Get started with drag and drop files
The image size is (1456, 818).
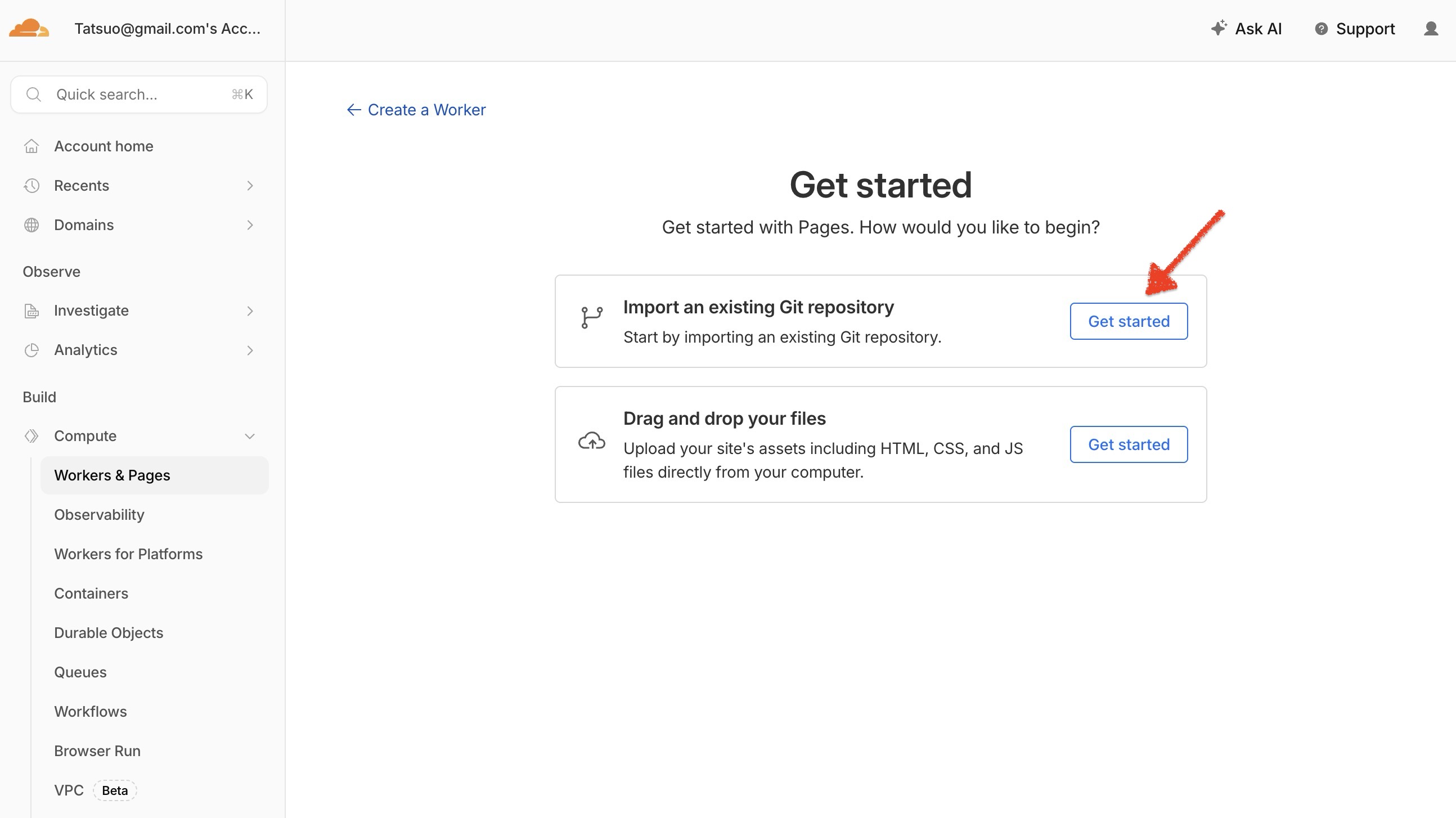[1129, 444]
